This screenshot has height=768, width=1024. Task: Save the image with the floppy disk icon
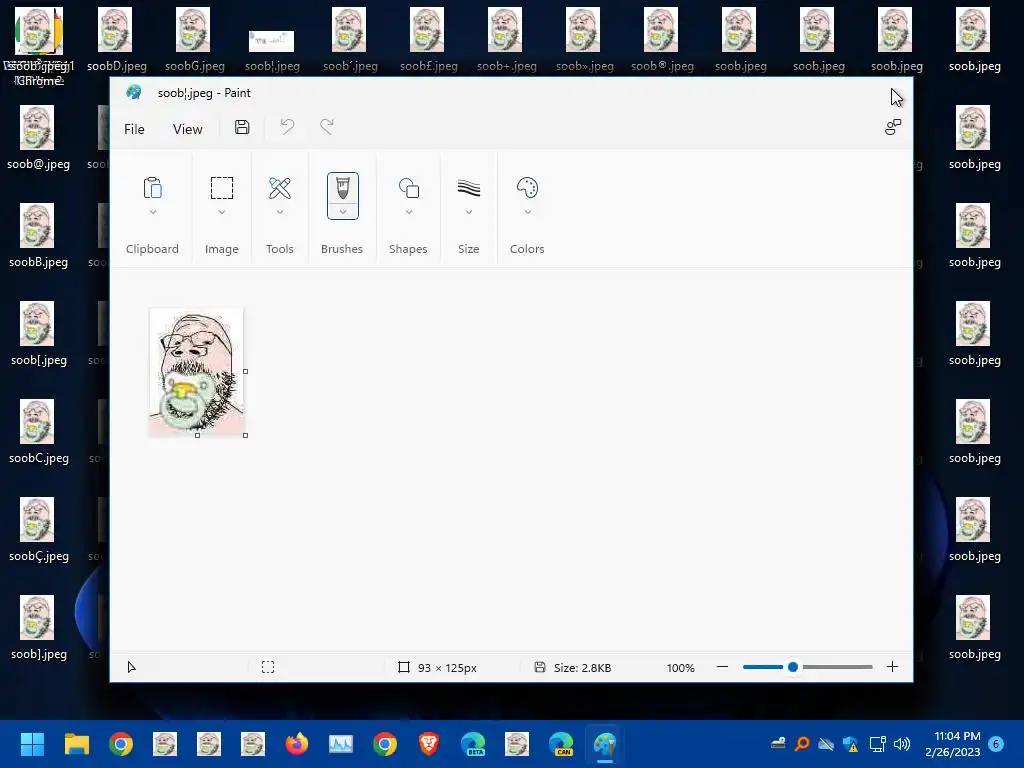click(242, 127)
